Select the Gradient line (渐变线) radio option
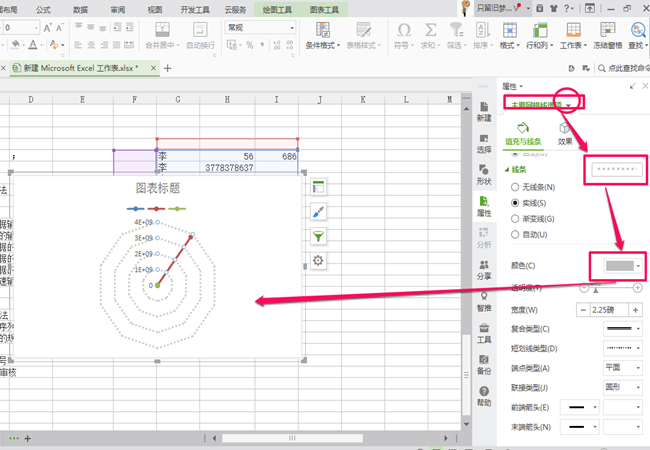Image resolution: width=650 pixels, height=450 pixels. tap(515, 219)
